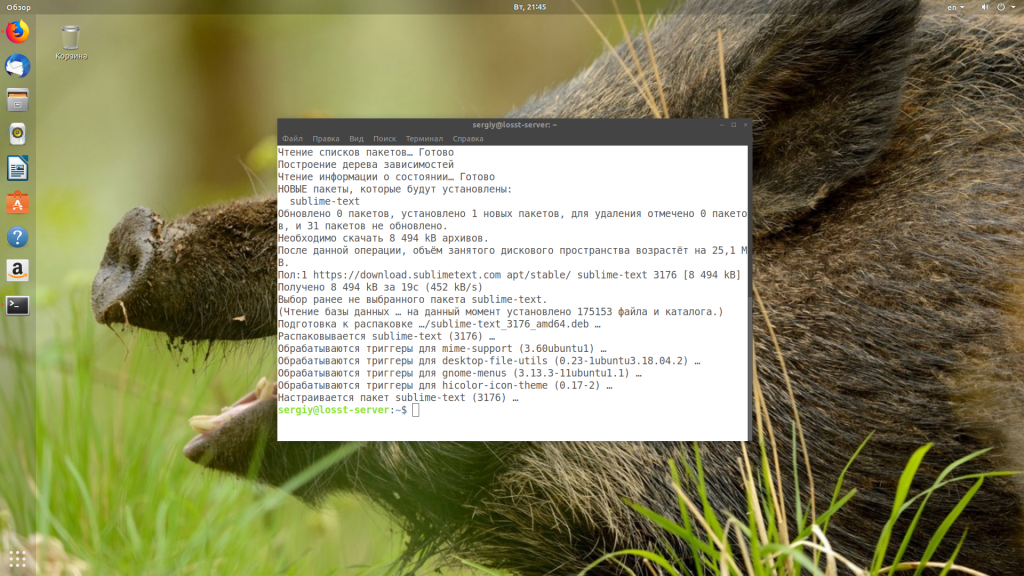Viewport: 1024px width, 576px height.
Task: Open system menu arrow beside power icon
Action: click(x=1014, y=7)
